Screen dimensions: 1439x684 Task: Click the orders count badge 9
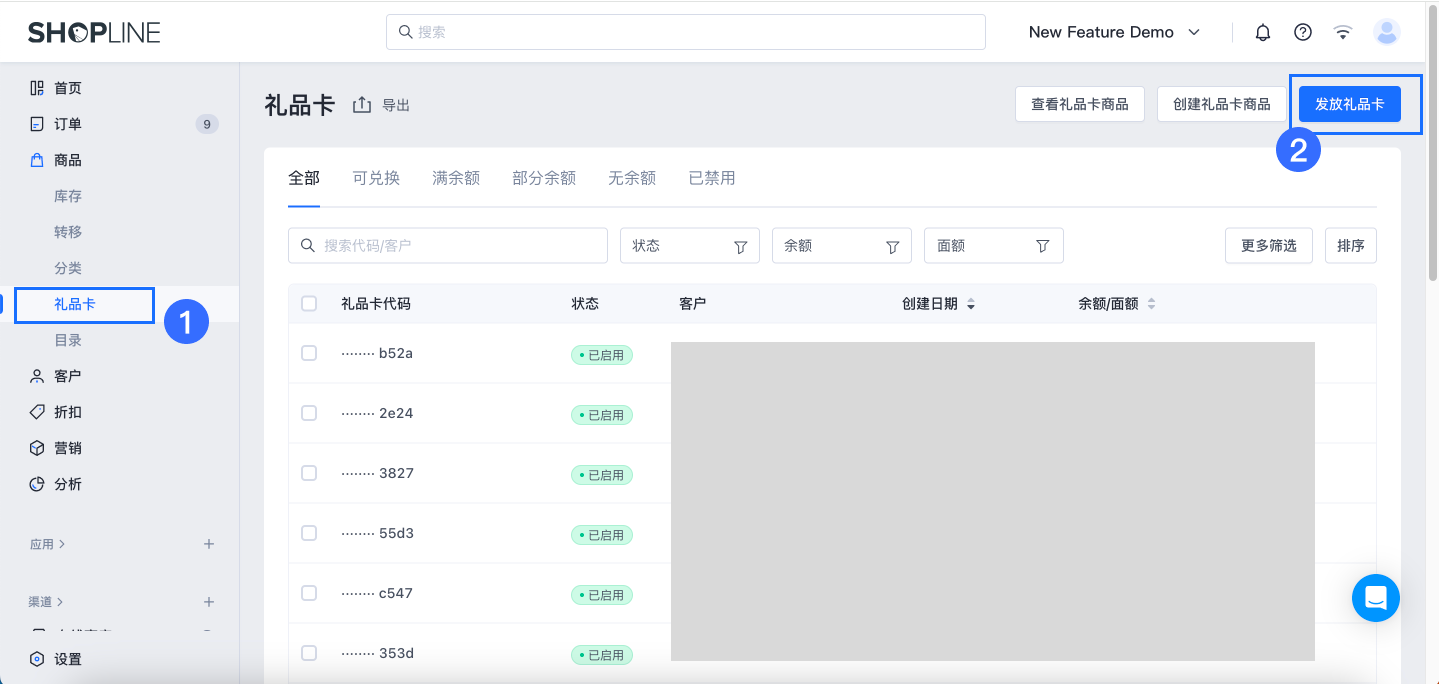pyautogui.click(x=207, y=124)
